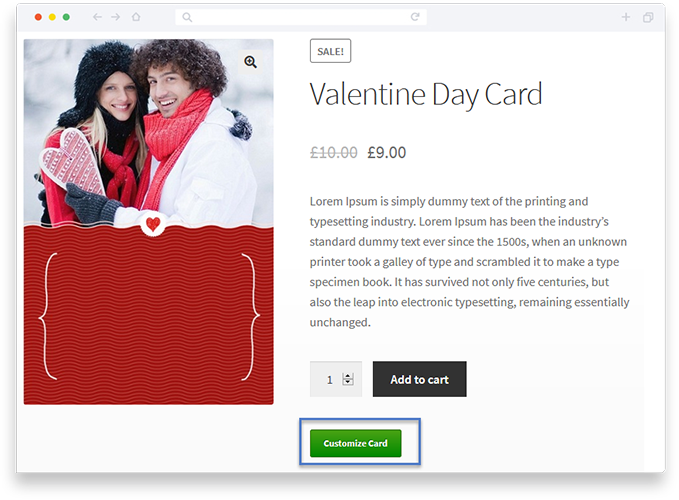The width and height of the screenshot is (679, 500).
Task: Click the red heart emblem on card
Action: point(153,224)
